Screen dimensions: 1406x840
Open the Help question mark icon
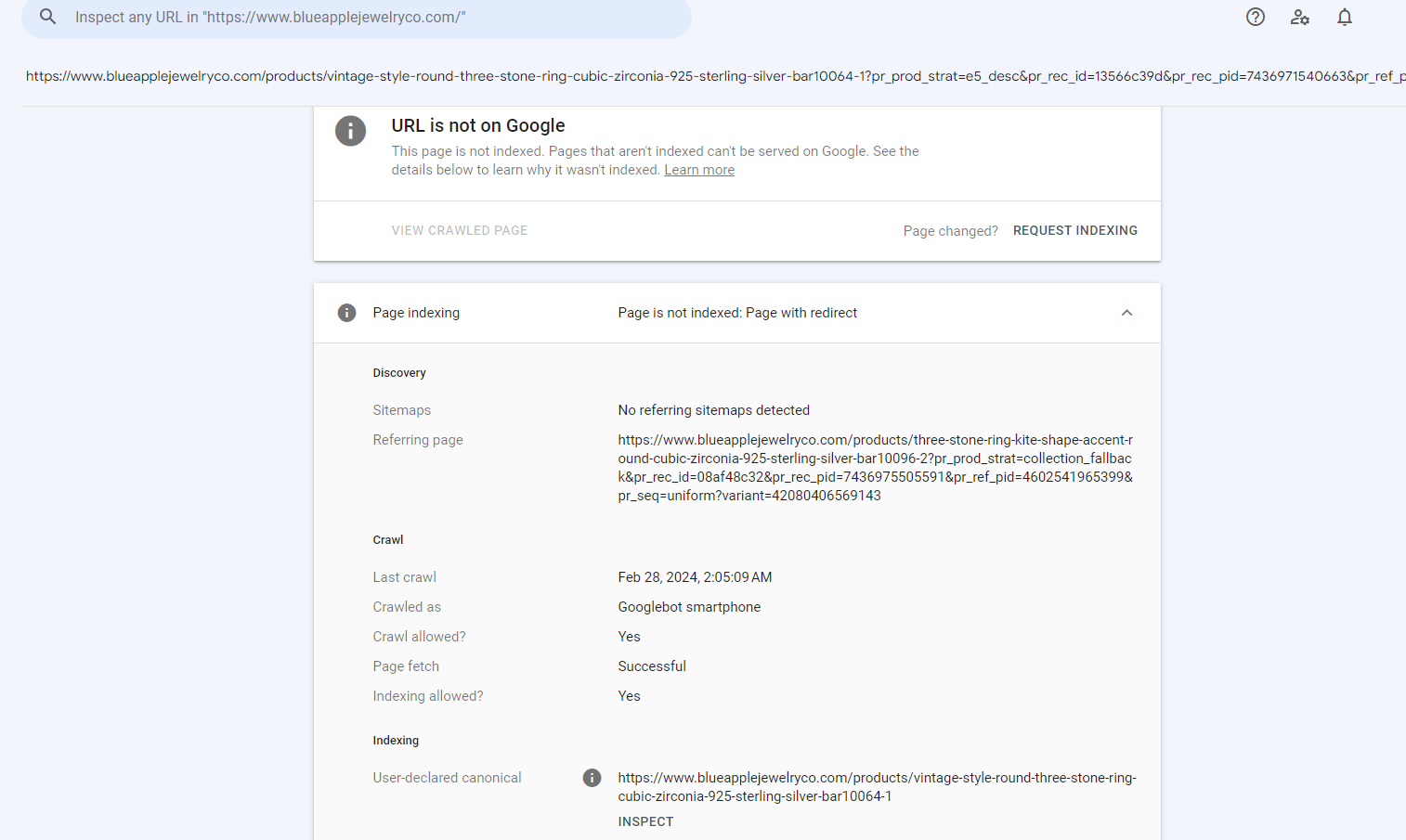(x=1256, y=17)
